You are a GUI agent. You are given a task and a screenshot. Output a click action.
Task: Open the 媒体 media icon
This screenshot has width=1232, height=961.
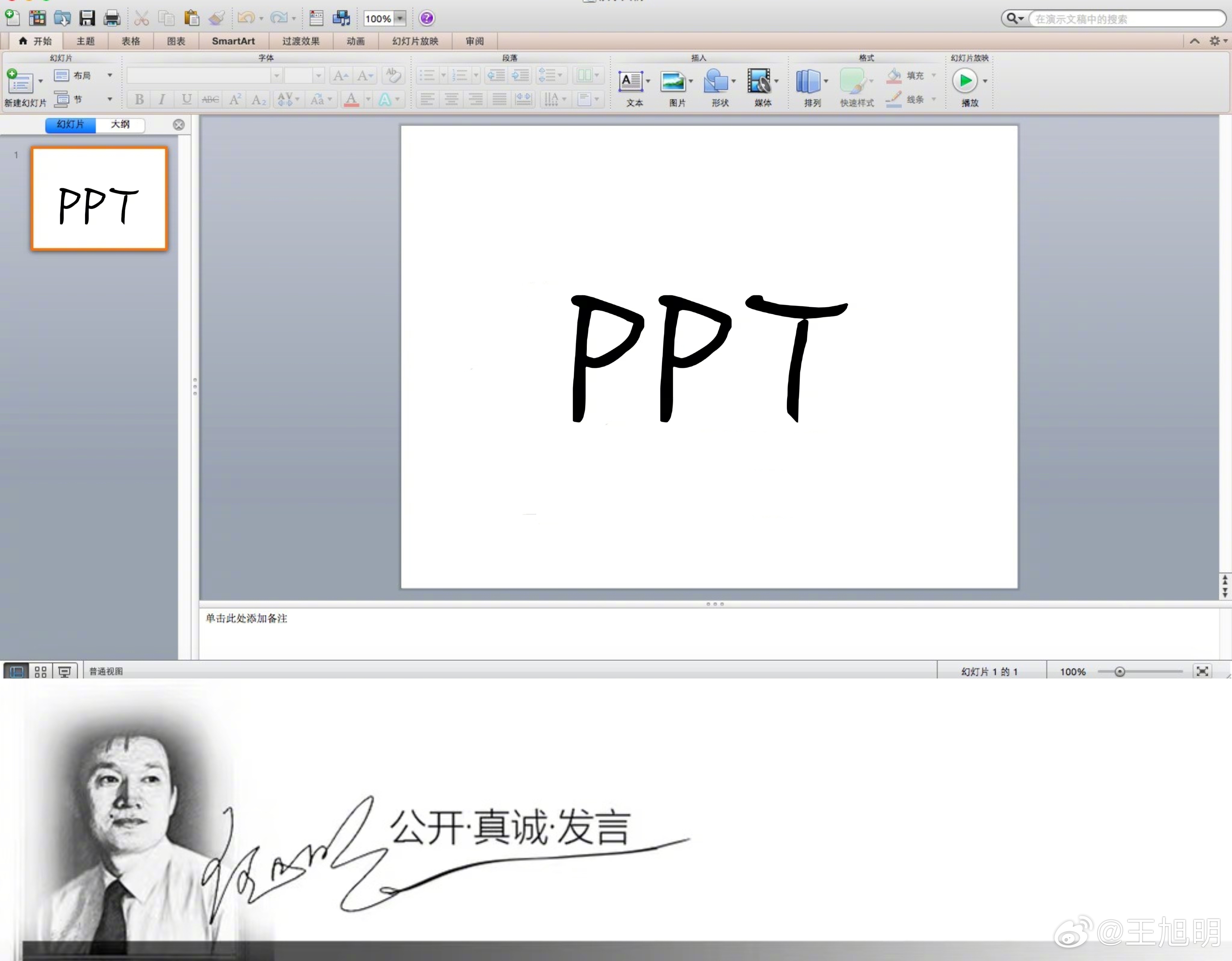tap(759, 81)
